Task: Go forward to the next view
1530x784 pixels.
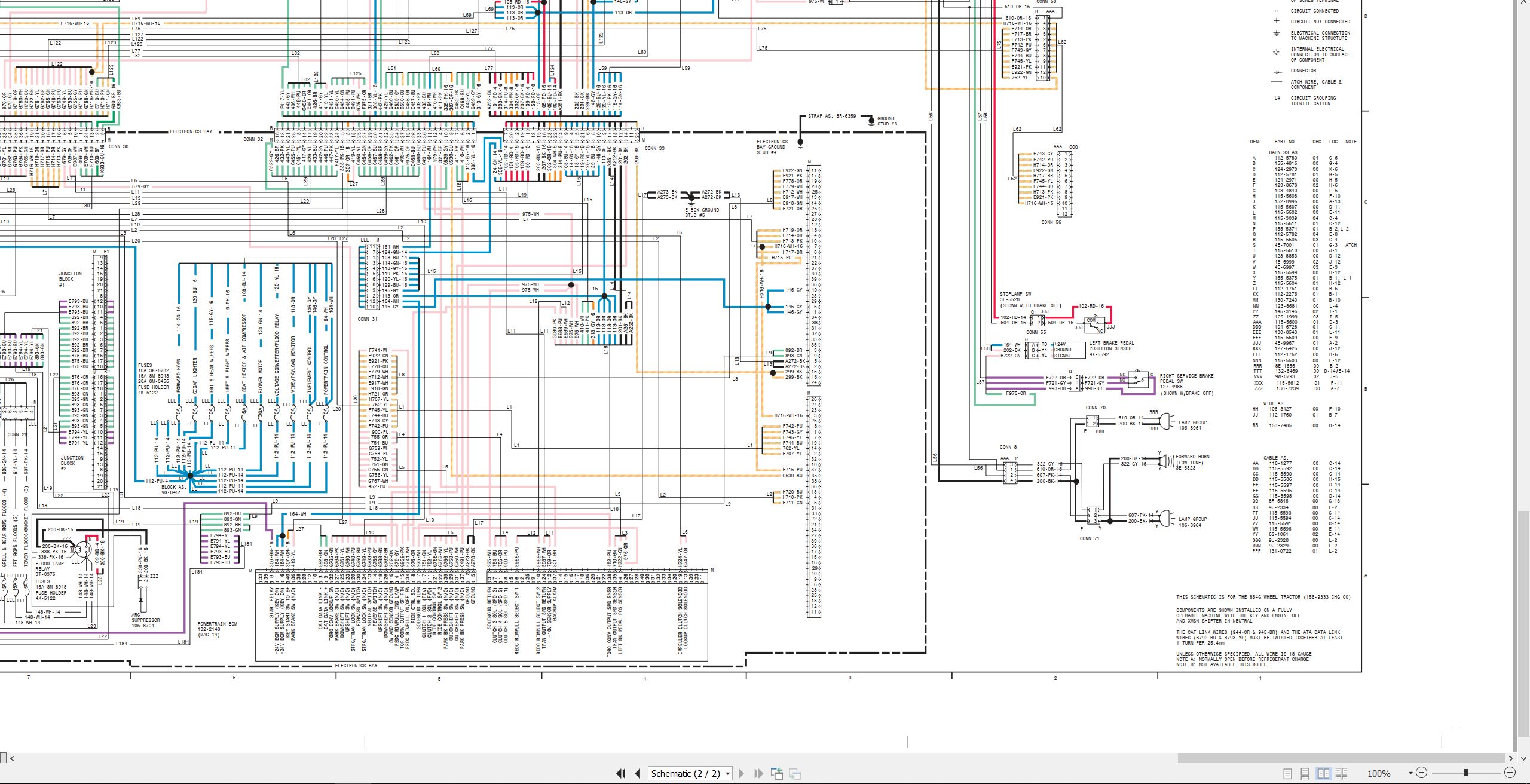Action: (795, 773)
